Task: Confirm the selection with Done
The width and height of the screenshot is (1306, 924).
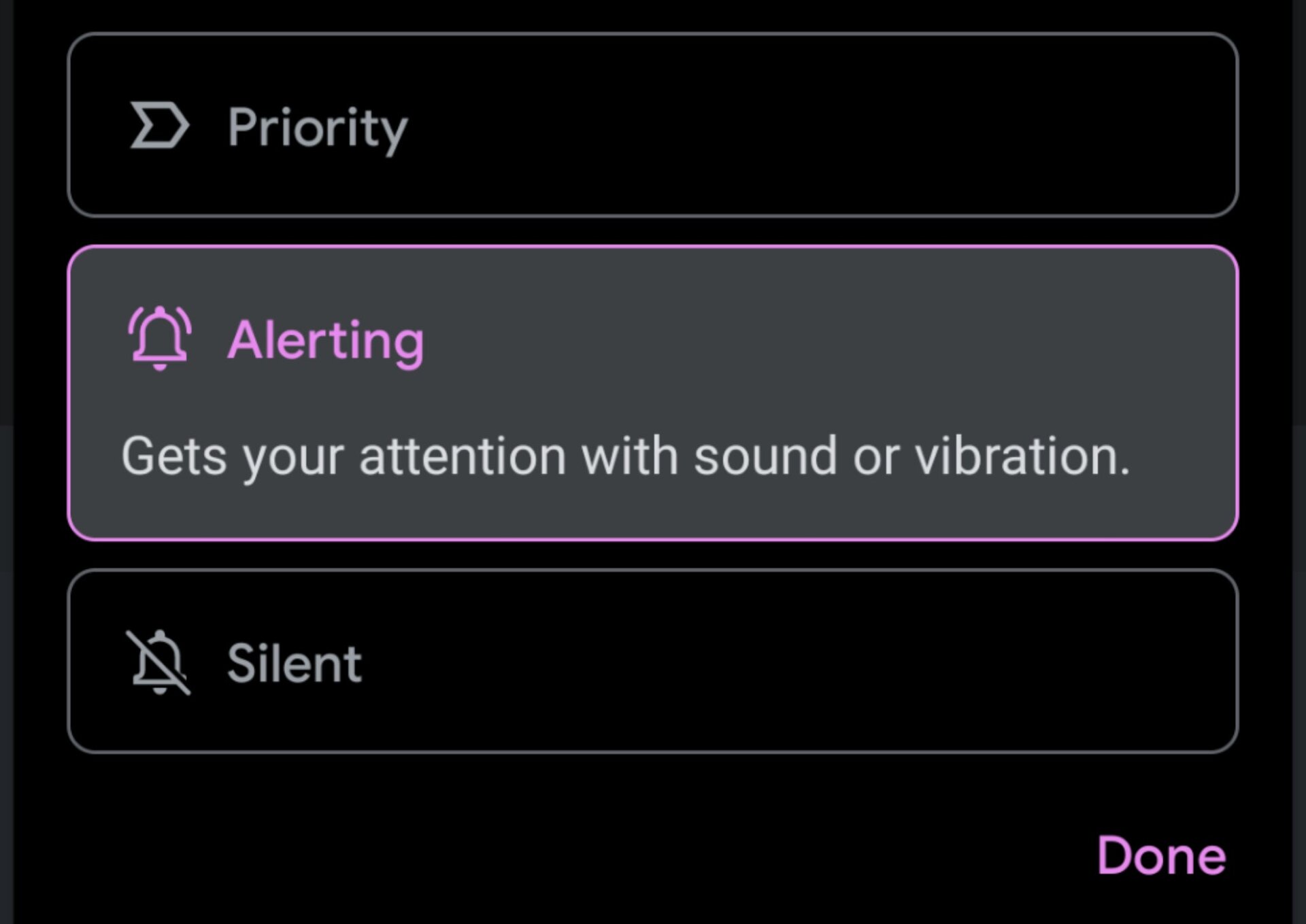Action: pos(1161,855)
